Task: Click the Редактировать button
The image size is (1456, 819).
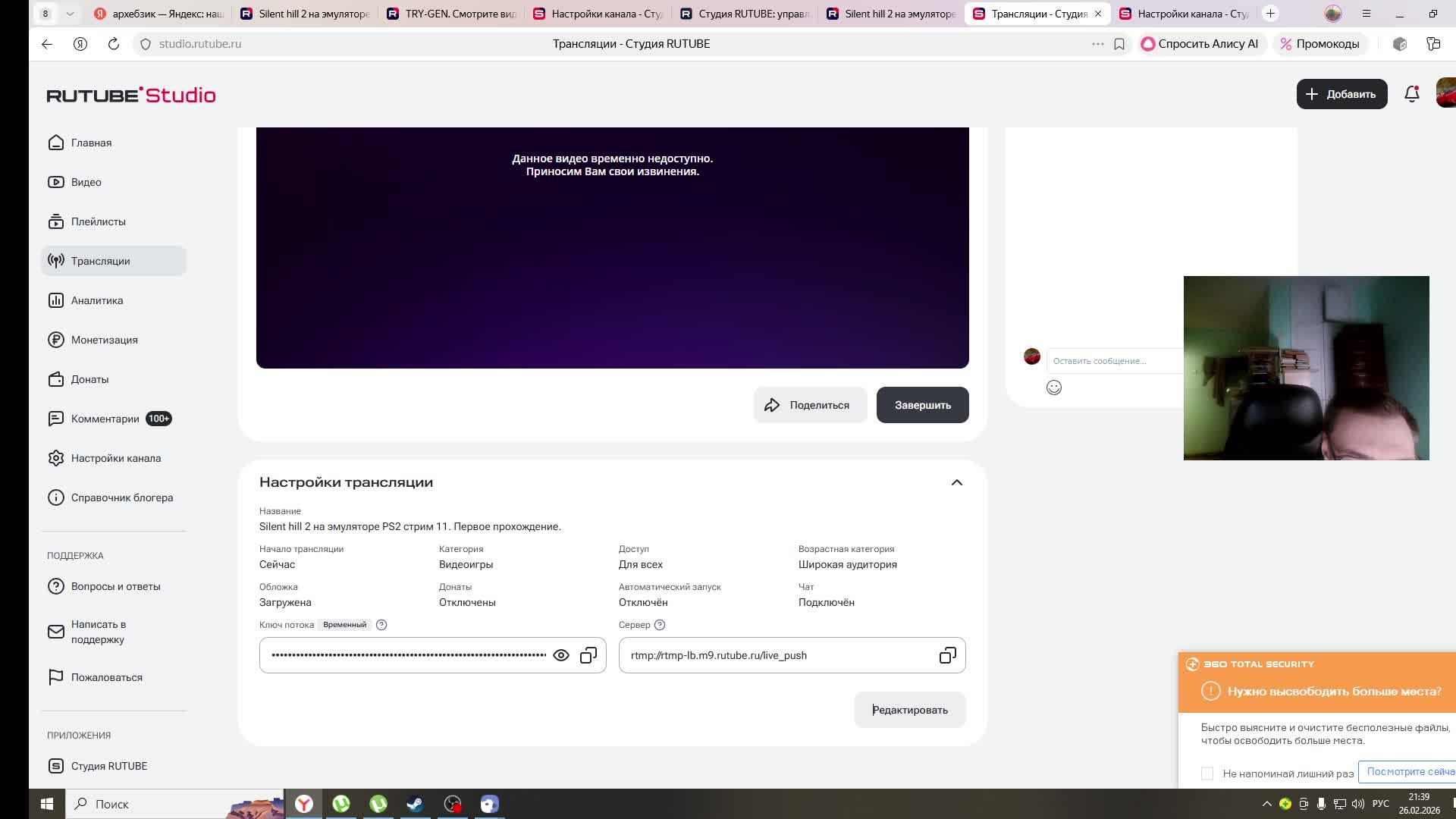Action: (909, 710)
